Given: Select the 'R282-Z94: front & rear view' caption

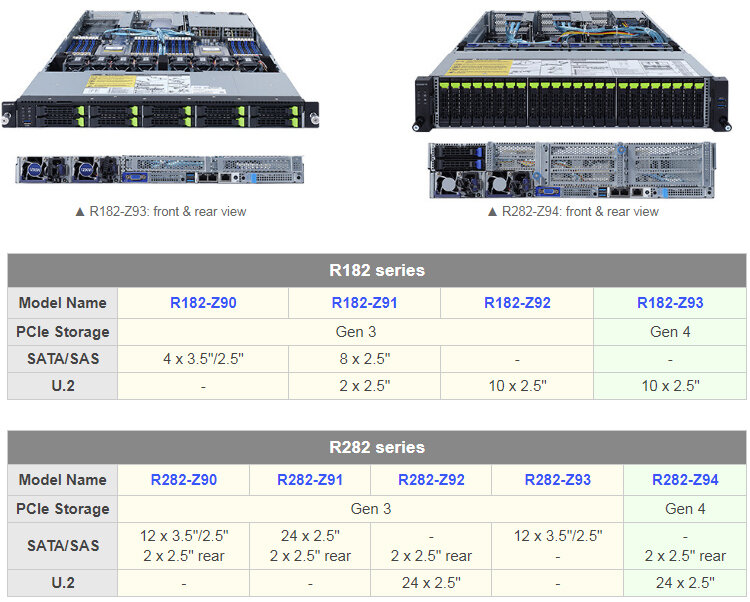Looking at the screenshot, I should [573, 211].
